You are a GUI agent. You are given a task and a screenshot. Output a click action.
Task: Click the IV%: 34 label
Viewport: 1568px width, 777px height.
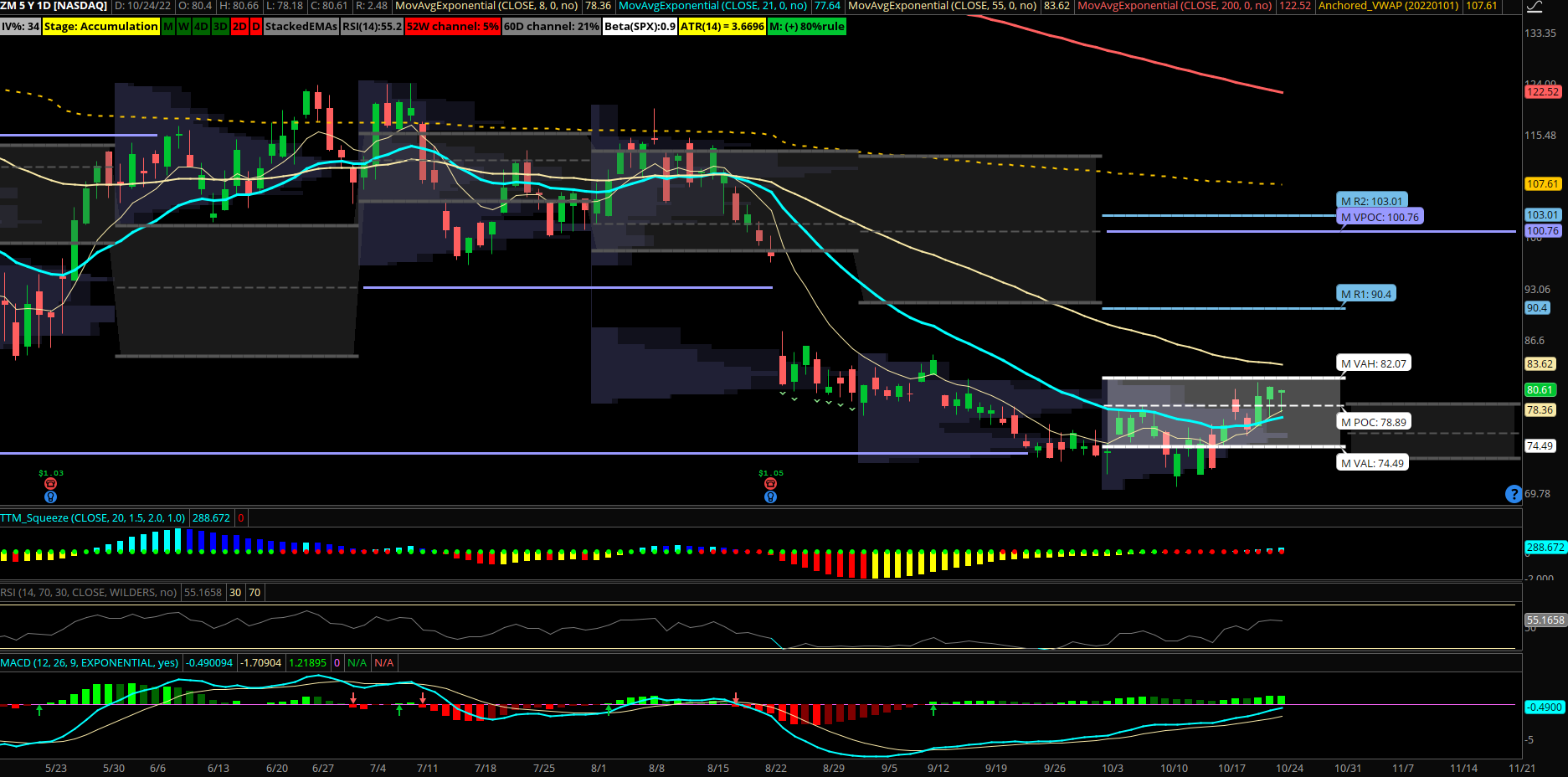coord(20,27)
